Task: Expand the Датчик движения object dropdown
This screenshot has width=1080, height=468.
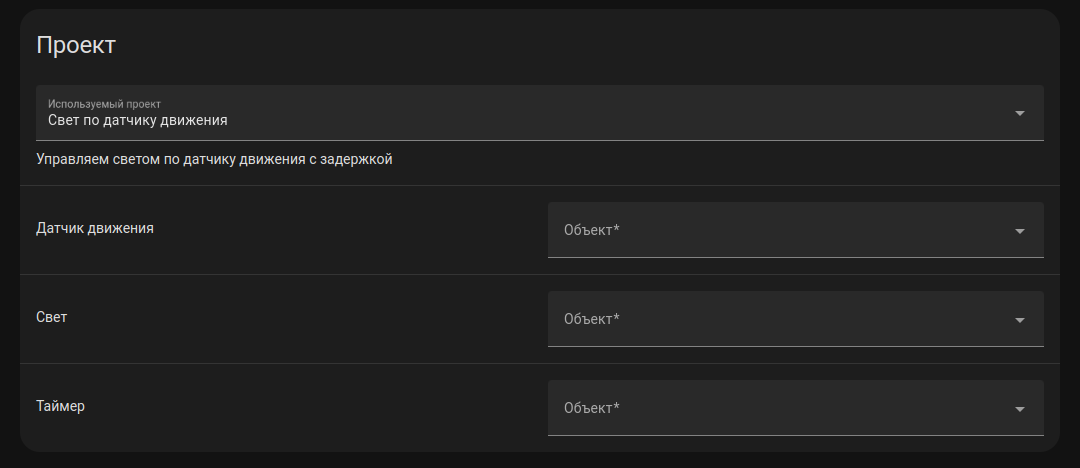Action: (x=795, y=230)
